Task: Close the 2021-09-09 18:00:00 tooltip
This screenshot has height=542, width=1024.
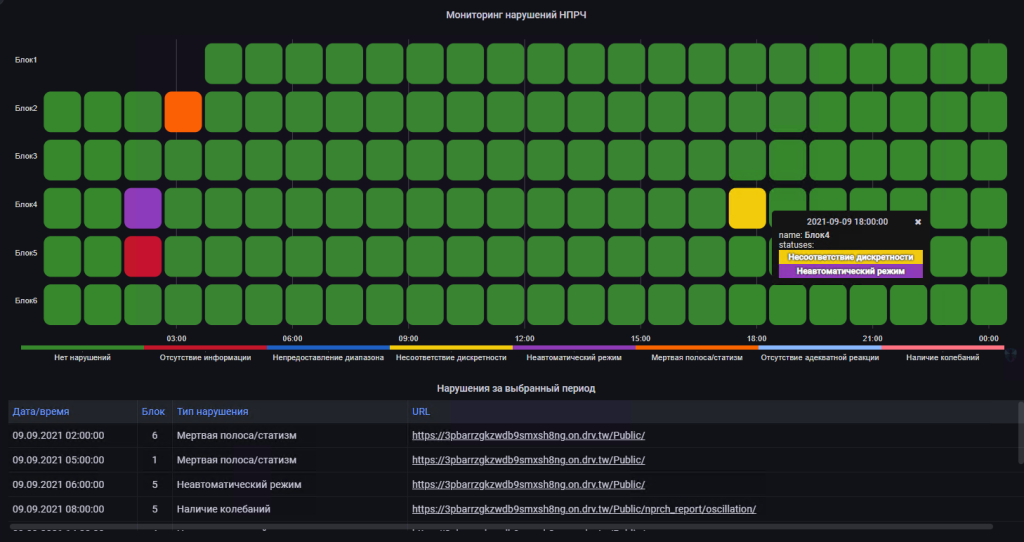Action: [x=918, y=221]
